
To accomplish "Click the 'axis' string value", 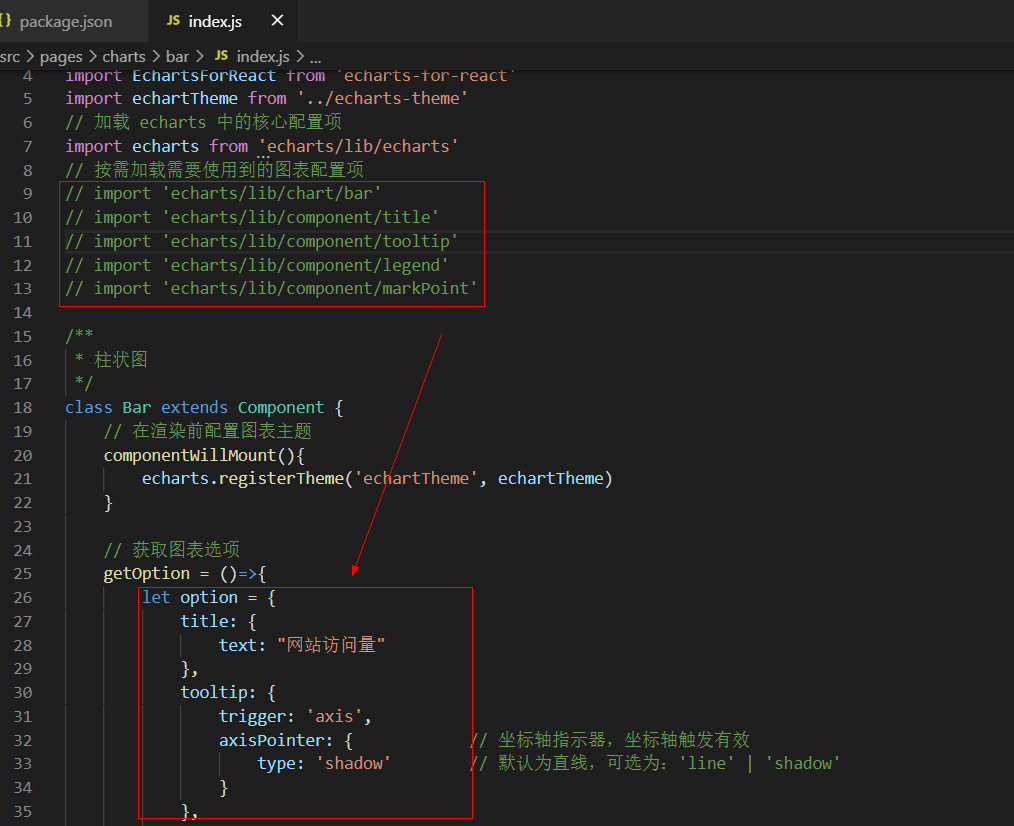I will [334, 717].
